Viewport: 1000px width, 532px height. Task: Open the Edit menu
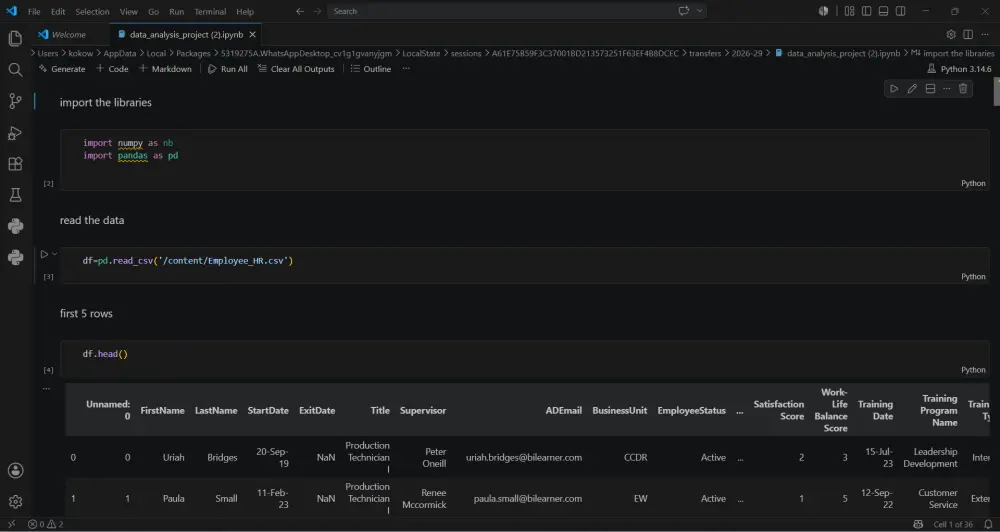click(x=58, y=11)
